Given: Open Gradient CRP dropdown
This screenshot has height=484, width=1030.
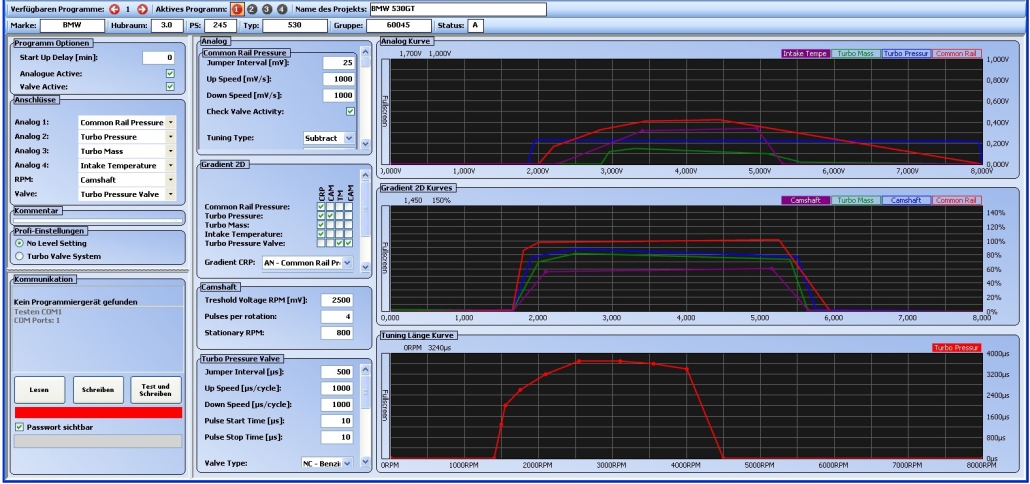Looking at the screenshot, I should [347, 263].
